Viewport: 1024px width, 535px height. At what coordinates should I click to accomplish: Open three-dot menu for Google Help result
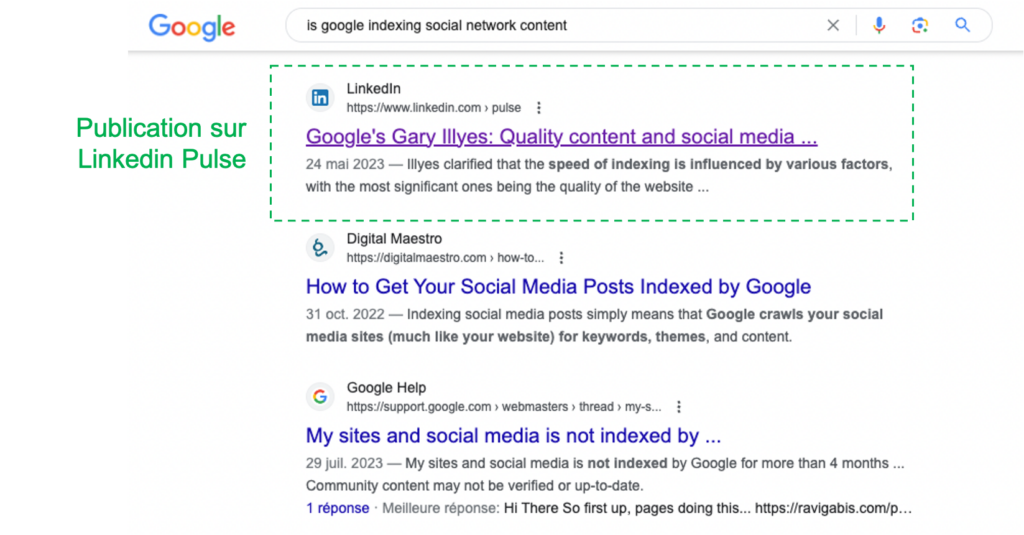679,407
